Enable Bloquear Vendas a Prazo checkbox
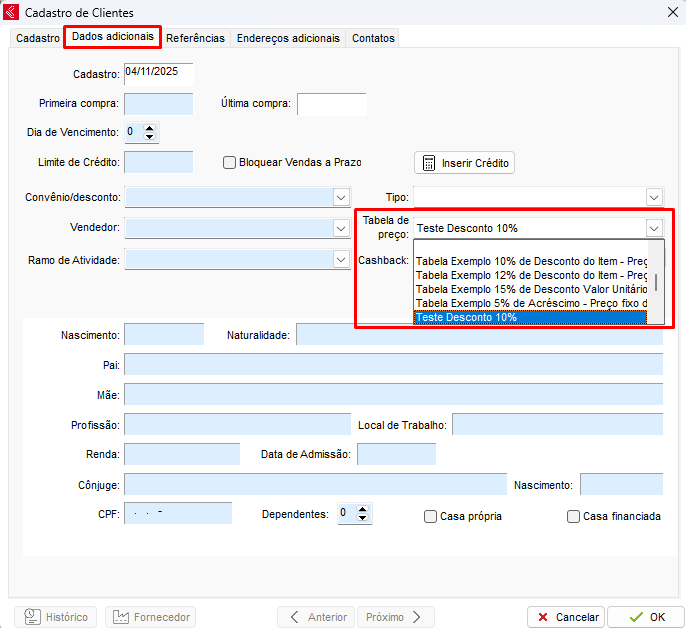This screenshot has width=689, height=640. tap(229, 162)
